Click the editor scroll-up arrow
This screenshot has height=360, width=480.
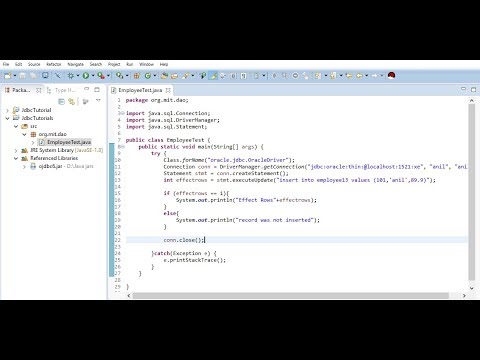[x=471, y=100]
